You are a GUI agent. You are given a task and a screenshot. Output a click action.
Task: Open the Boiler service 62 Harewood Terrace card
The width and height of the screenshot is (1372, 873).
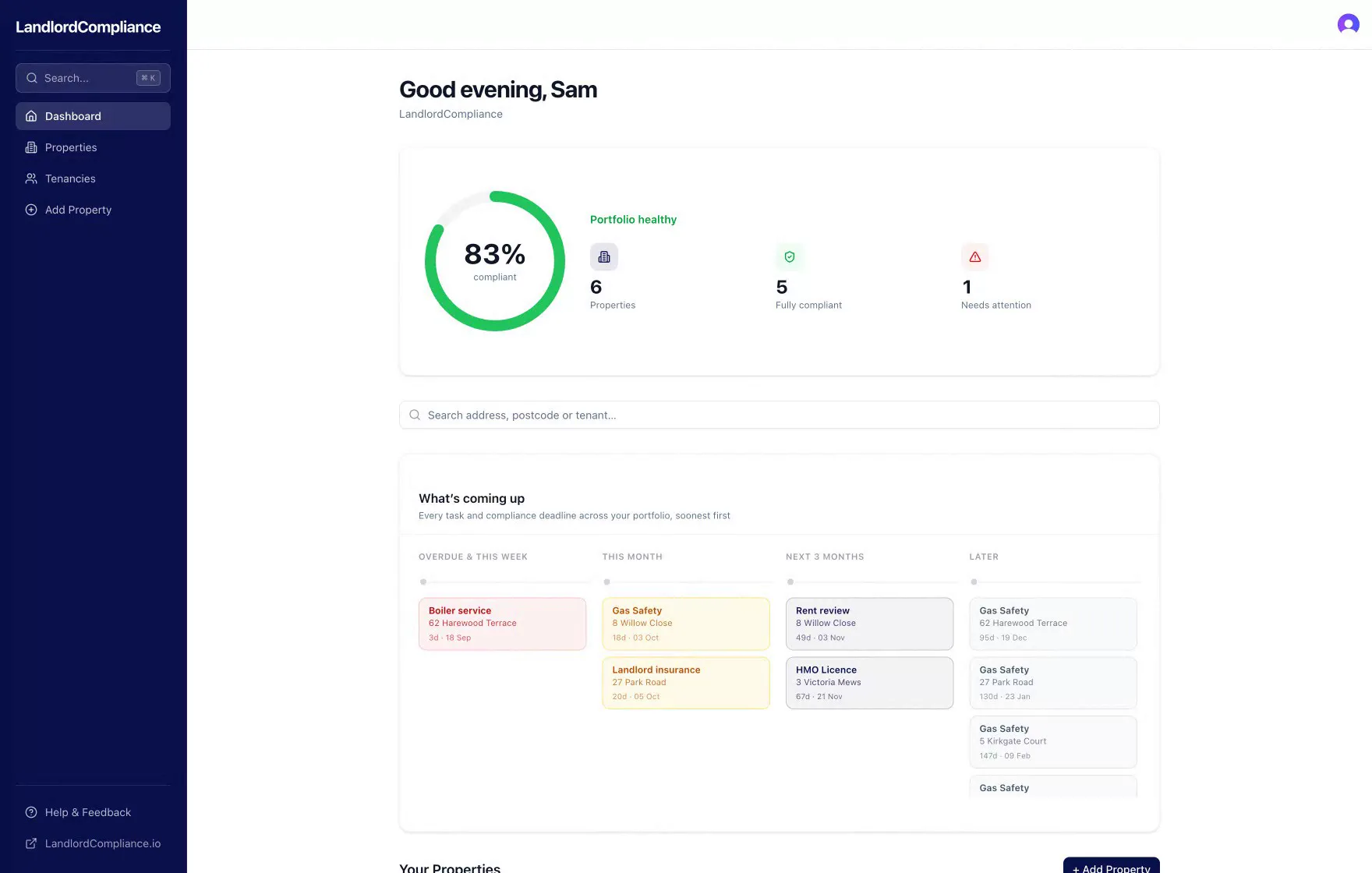(x=502, y=624)
